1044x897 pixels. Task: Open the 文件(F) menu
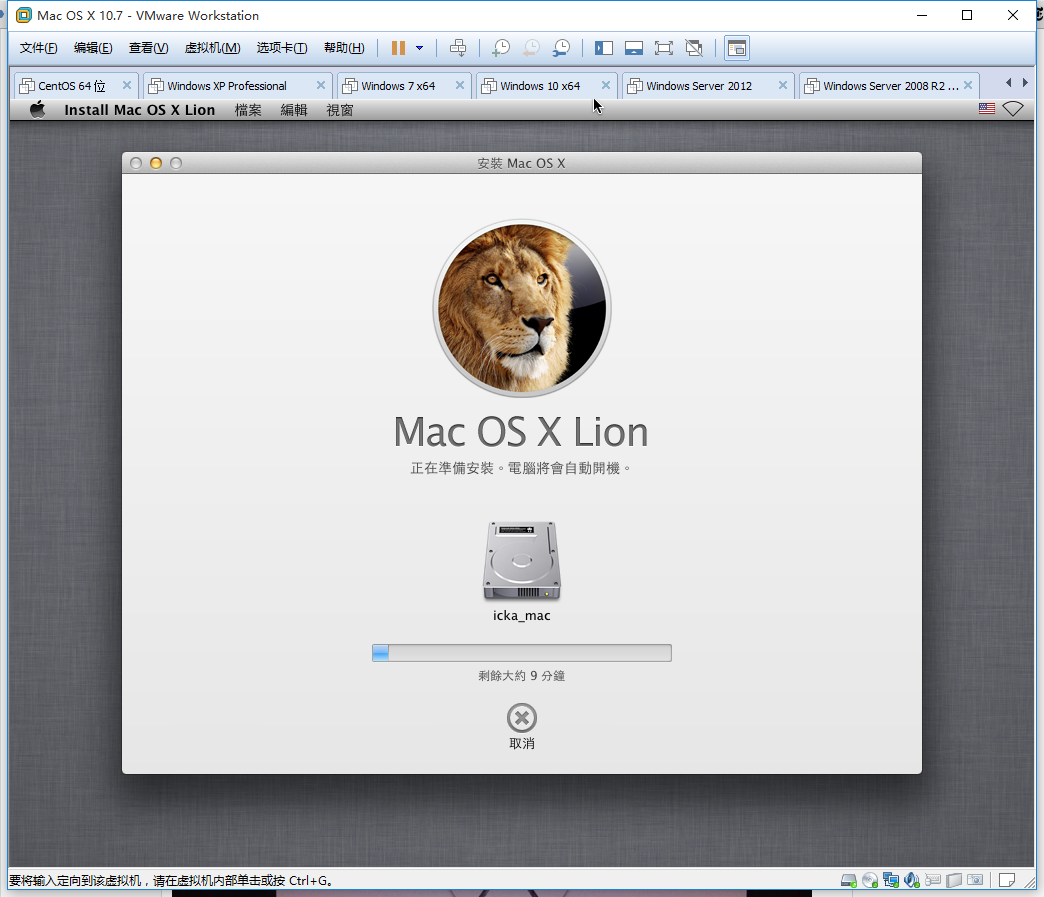tap(38, 48)
